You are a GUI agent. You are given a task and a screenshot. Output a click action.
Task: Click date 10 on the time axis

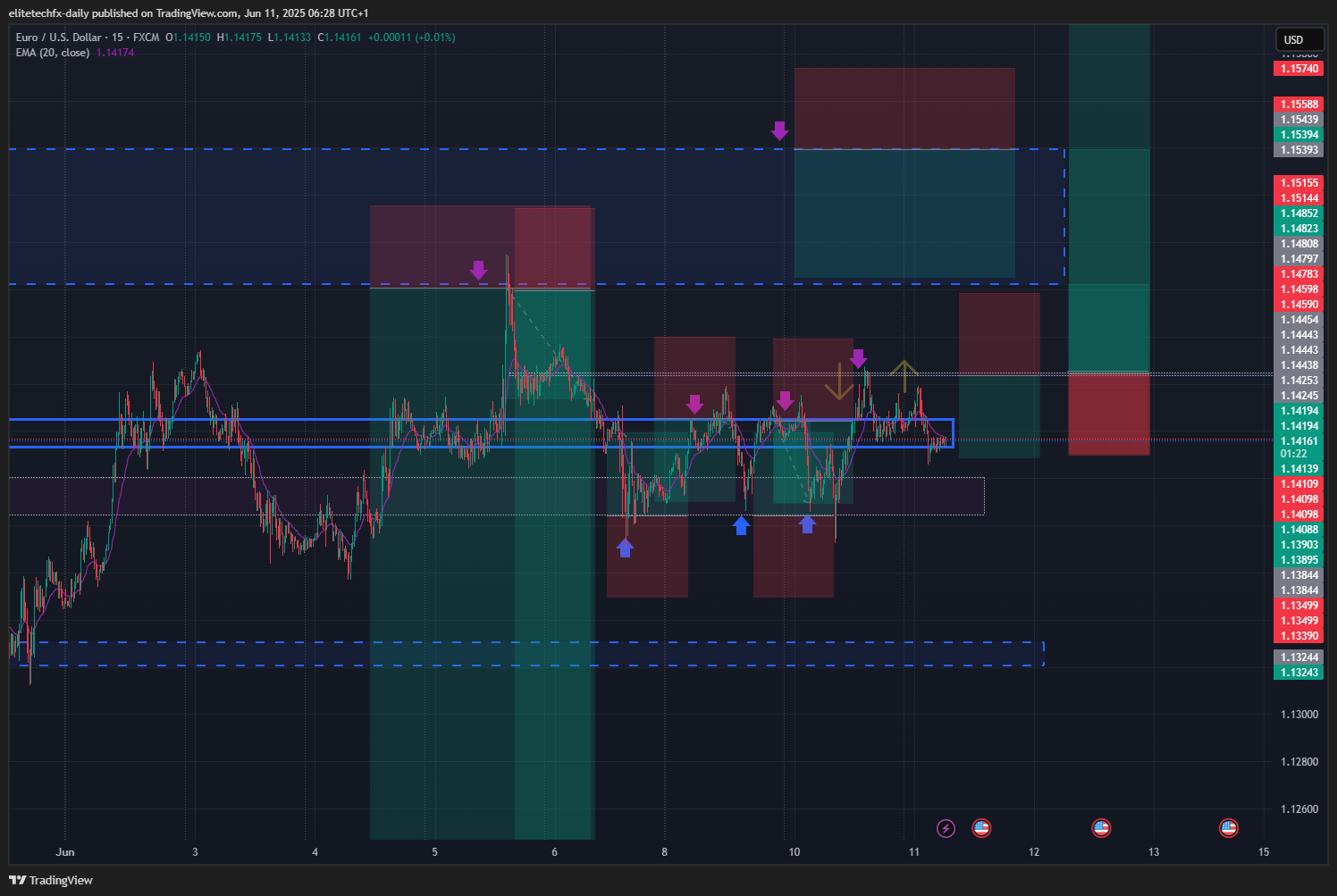[x=794, y=852]
